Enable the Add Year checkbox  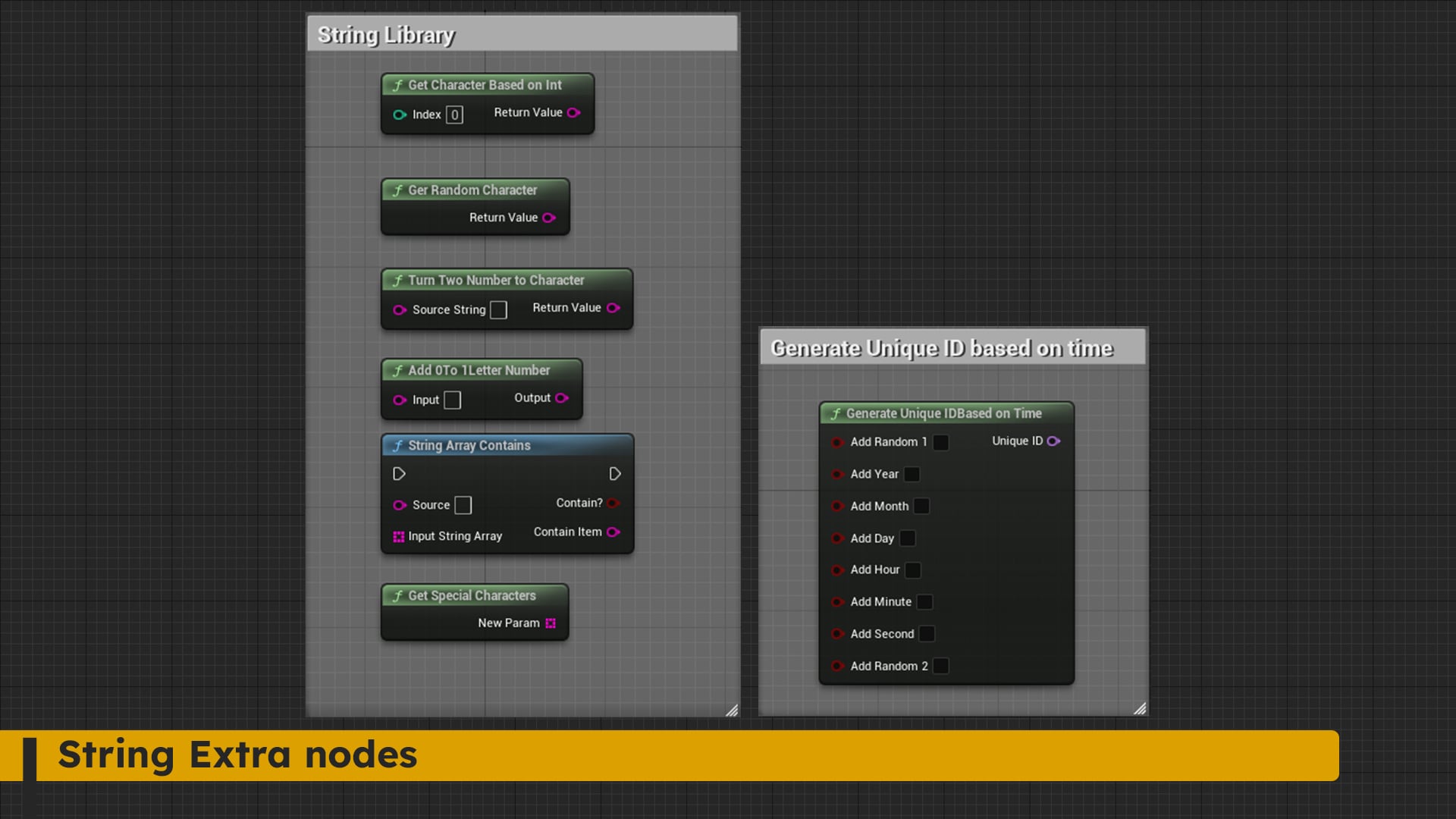tap(912, 474)
